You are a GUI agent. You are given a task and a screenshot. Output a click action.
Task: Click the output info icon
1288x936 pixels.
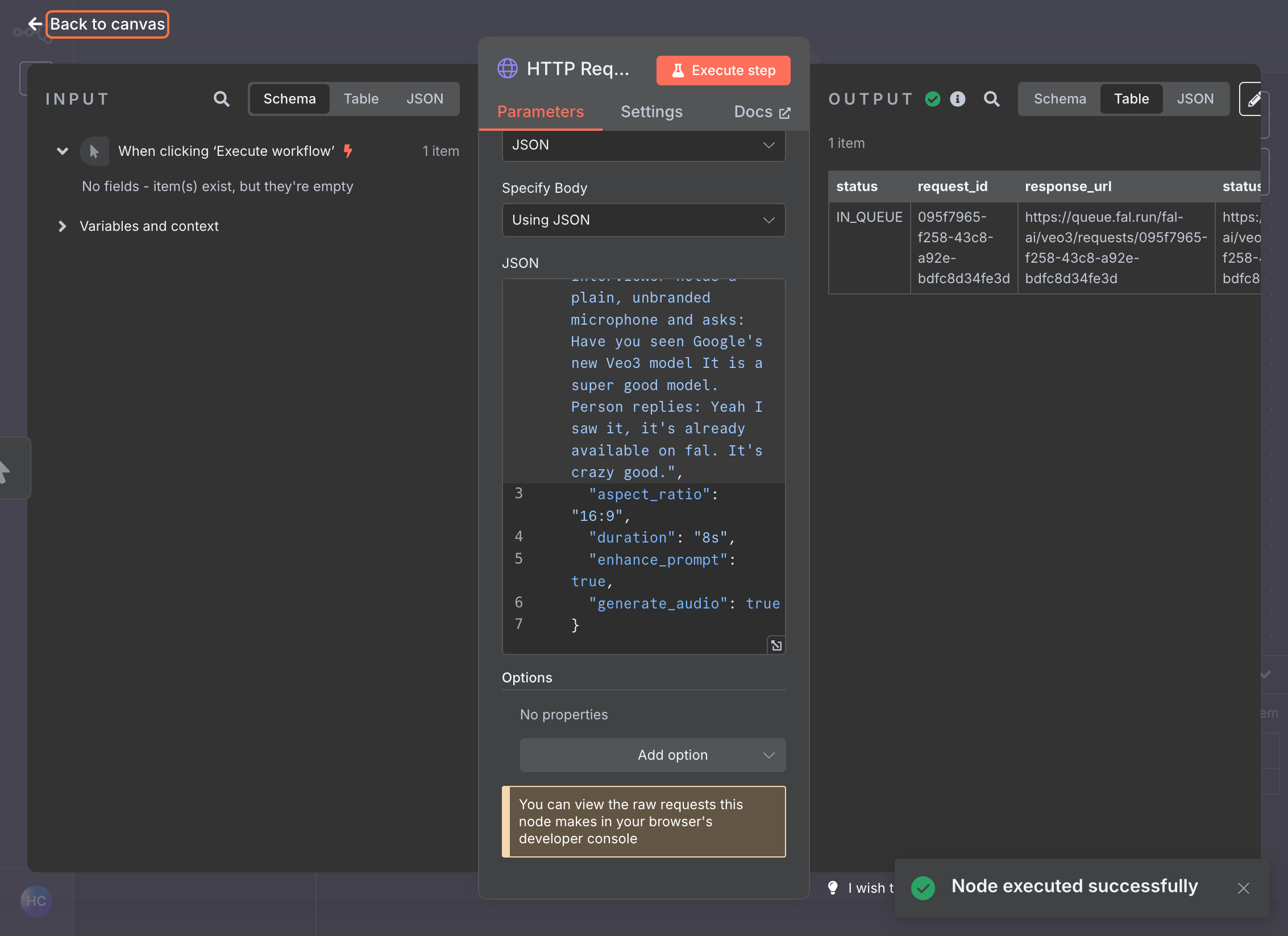click(x=958, y=99)
